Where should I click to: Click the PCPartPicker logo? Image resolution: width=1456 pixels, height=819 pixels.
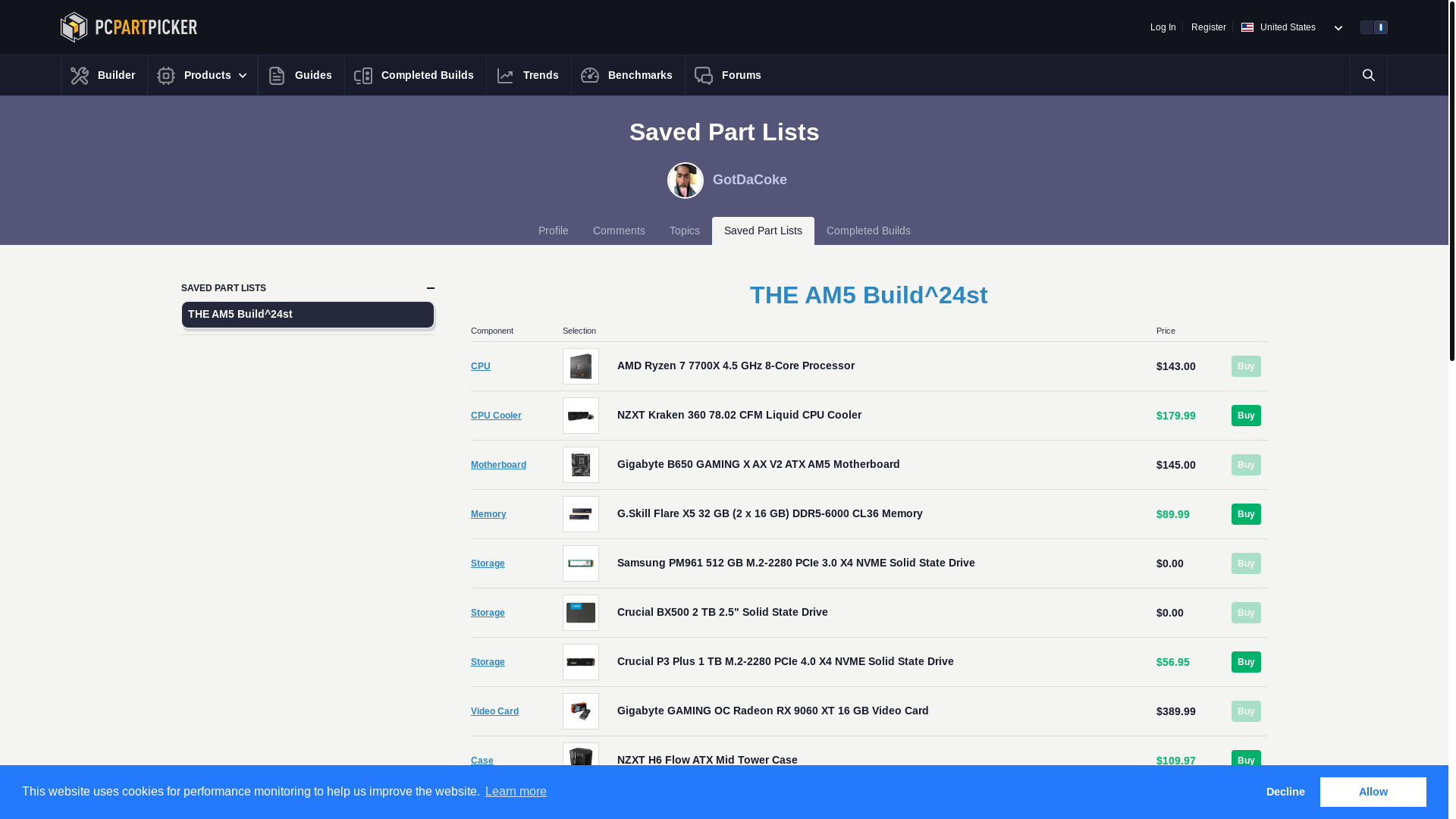pos(129,27)
